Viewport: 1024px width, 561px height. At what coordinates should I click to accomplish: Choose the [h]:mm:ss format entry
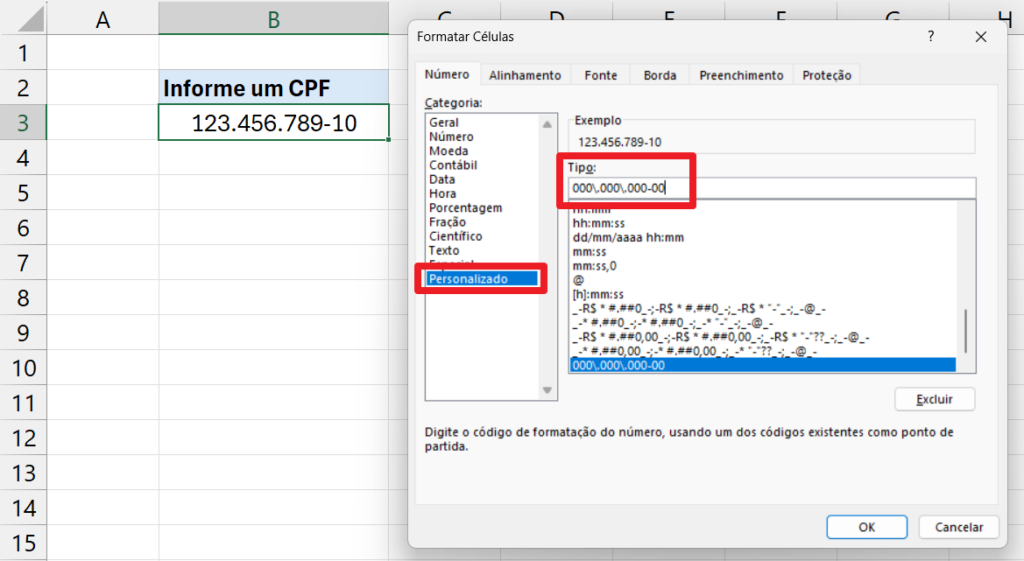click(x=597, y=294)
